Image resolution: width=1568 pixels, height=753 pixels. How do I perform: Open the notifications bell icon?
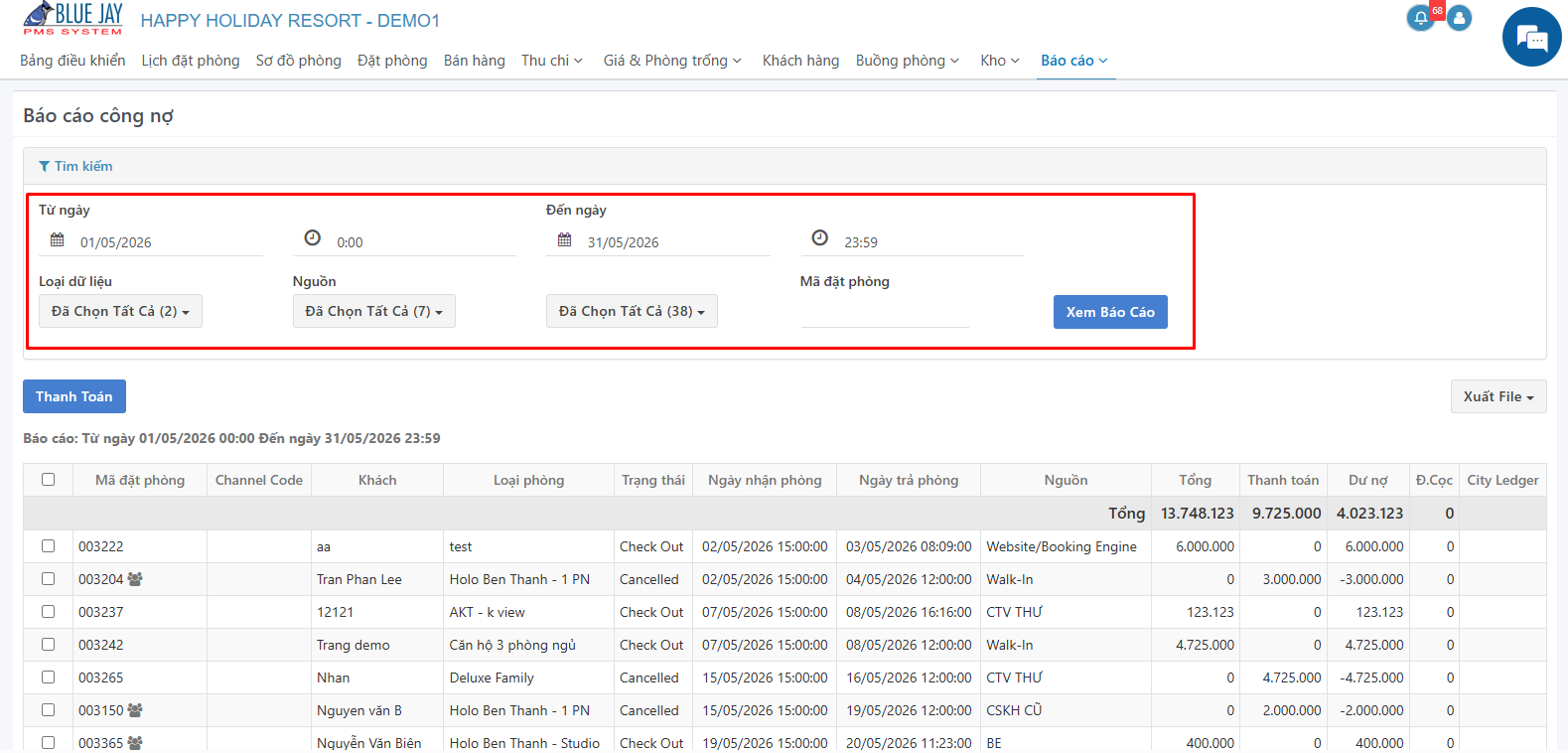tap(1421, 18)
